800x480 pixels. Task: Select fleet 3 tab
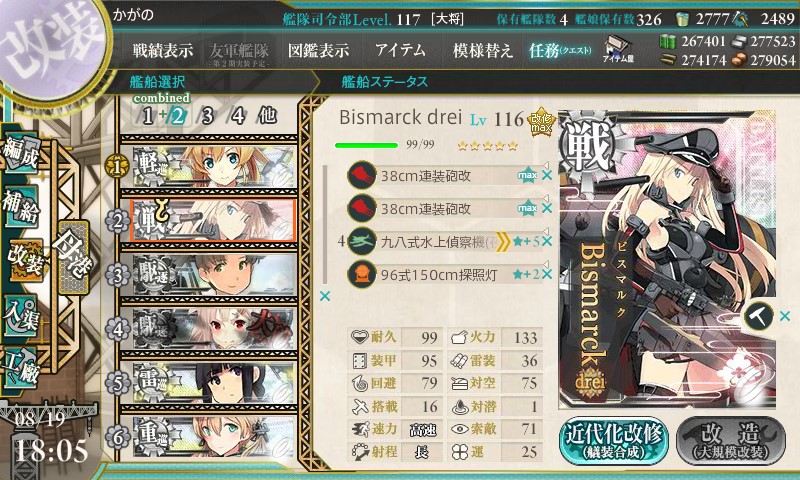pos(207,116)
